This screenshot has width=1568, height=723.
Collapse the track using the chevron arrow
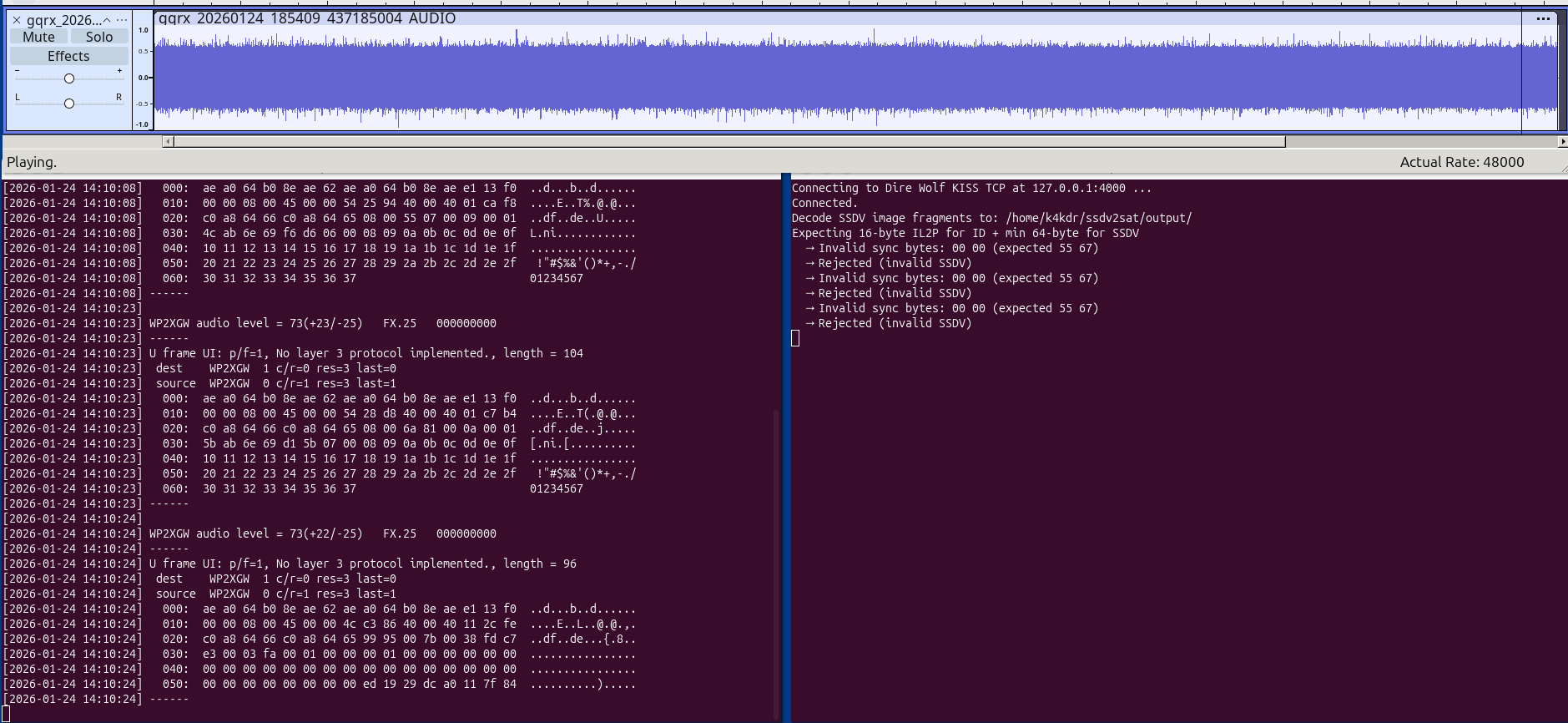107,20
